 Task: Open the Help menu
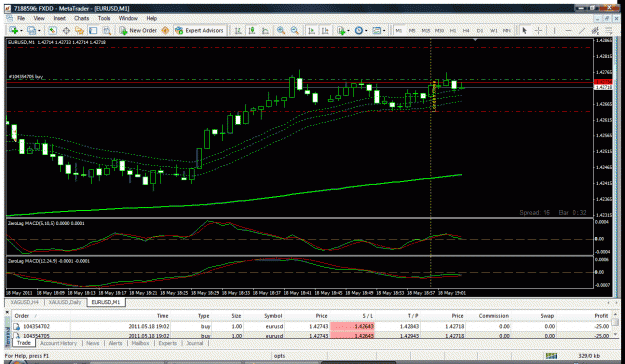point(151,18)
